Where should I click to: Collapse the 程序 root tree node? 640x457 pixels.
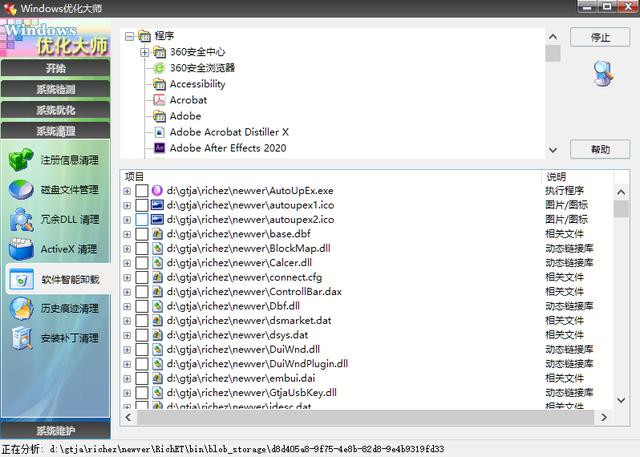pyautogui.click(x=129, y=36)
